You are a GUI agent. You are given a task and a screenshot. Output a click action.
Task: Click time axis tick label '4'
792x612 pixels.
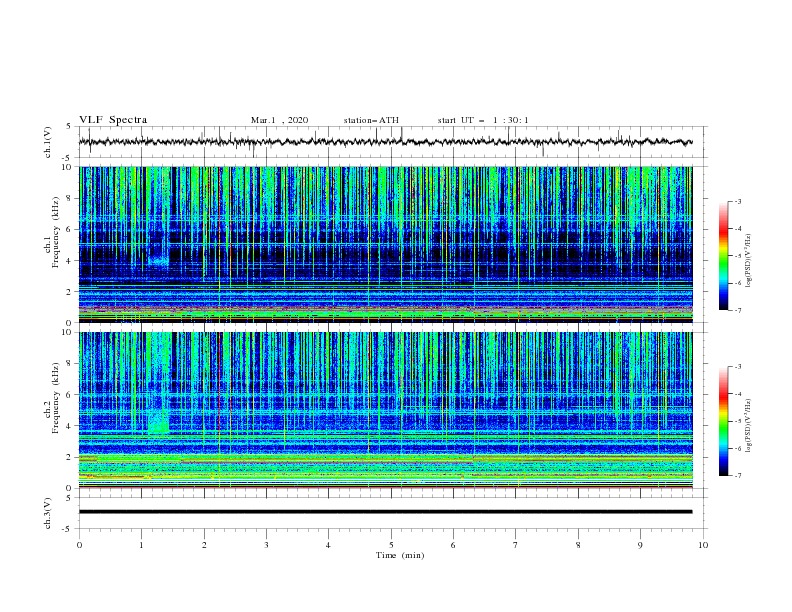[x=328, y=545]
